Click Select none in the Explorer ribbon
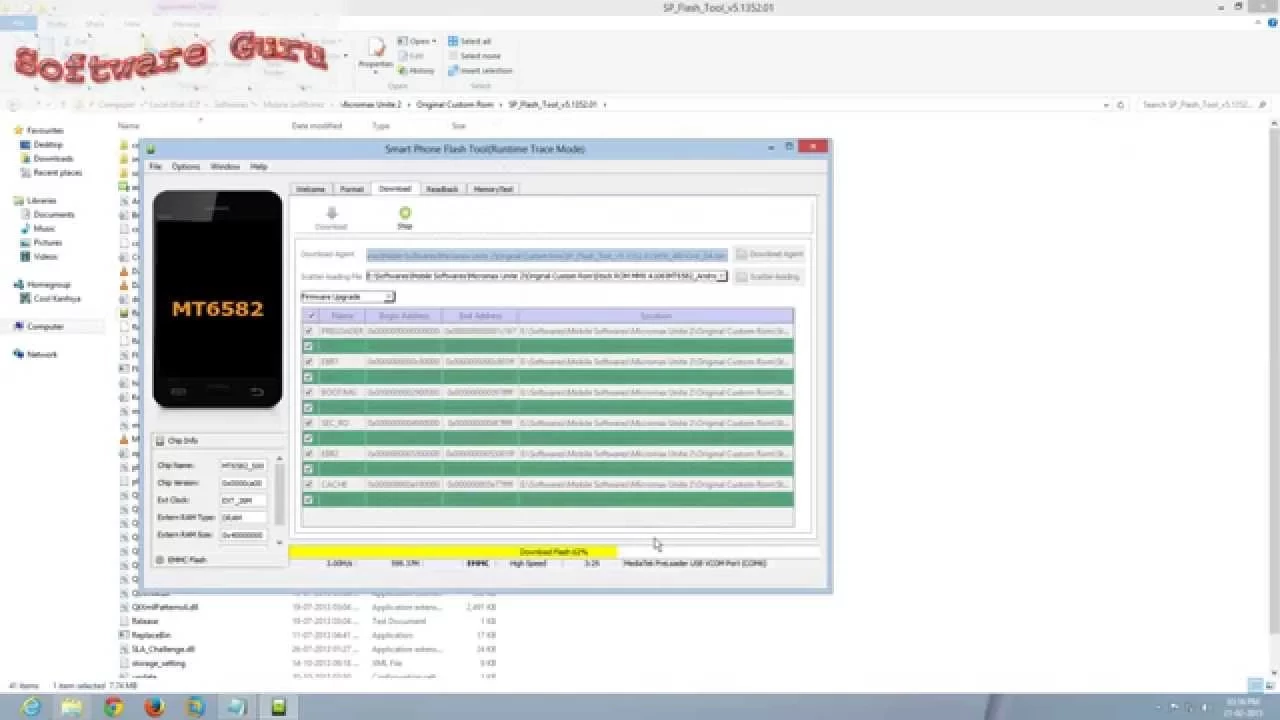 pos(474,56)
